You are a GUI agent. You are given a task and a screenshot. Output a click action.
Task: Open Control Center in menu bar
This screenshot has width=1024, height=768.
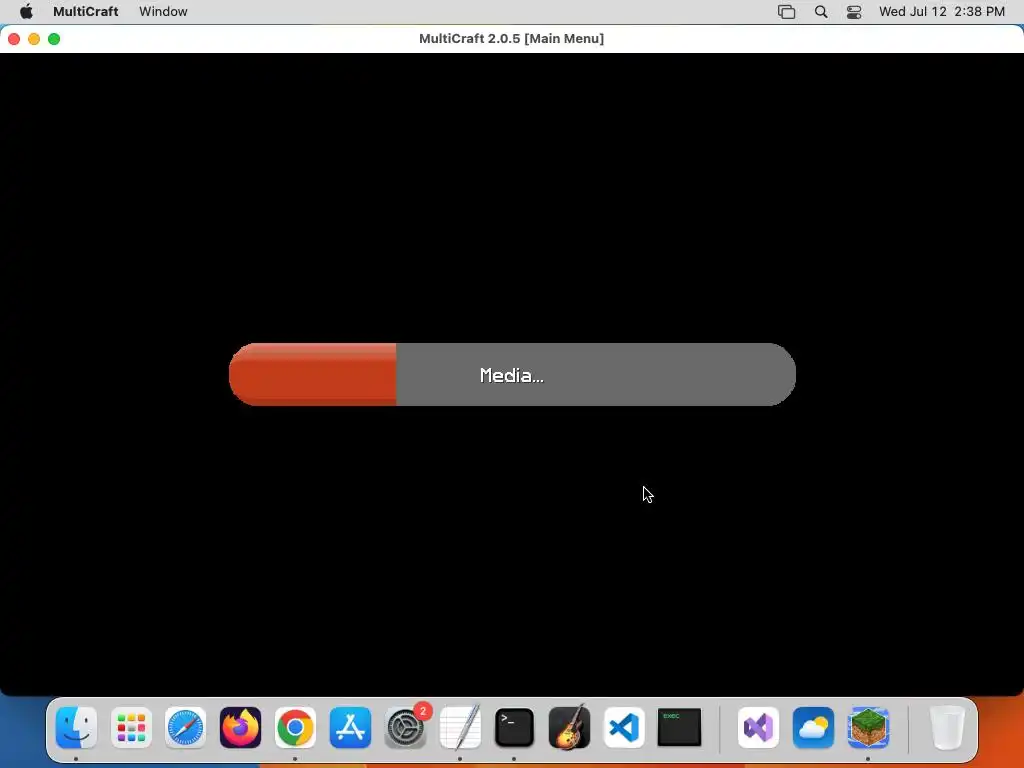coord(854,12)
